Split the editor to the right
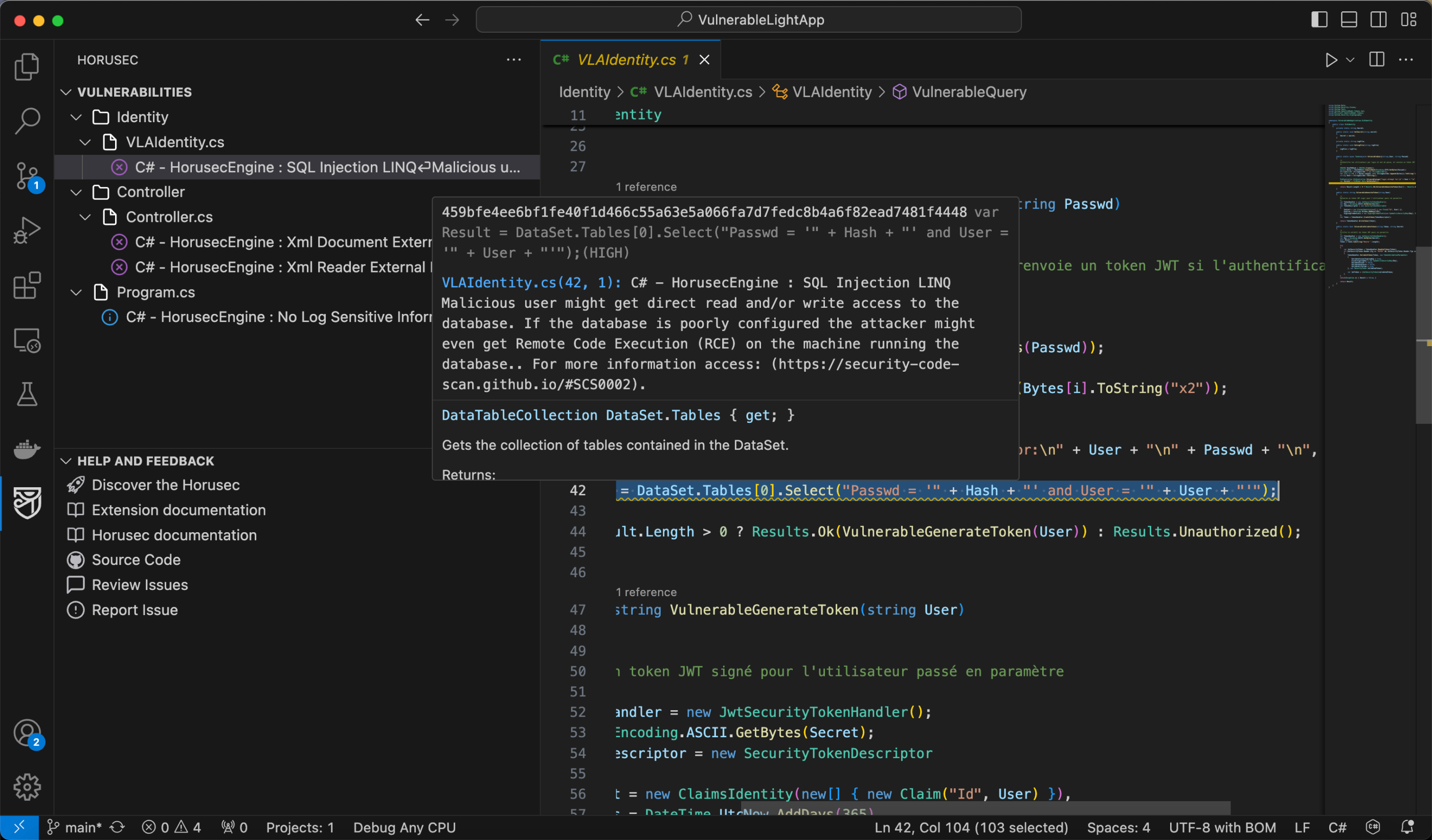The image size is (1432, 840). coord(1377,60)
